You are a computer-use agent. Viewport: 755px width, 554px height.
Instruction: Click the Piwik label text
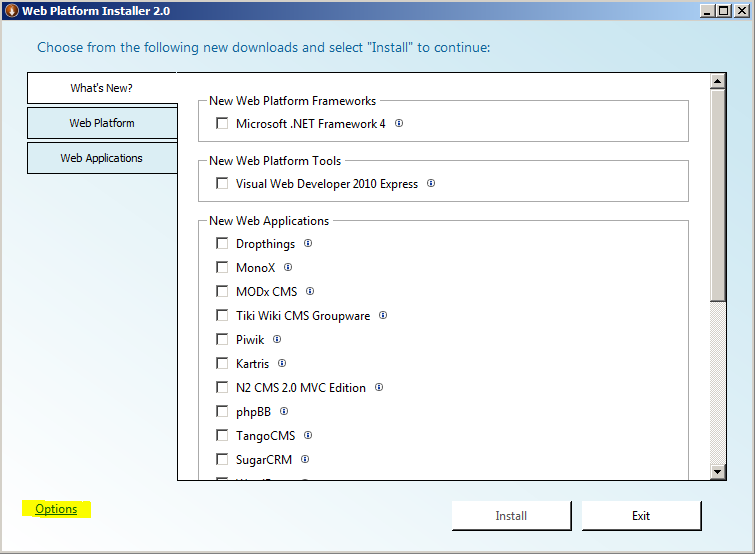coord(250,340)
